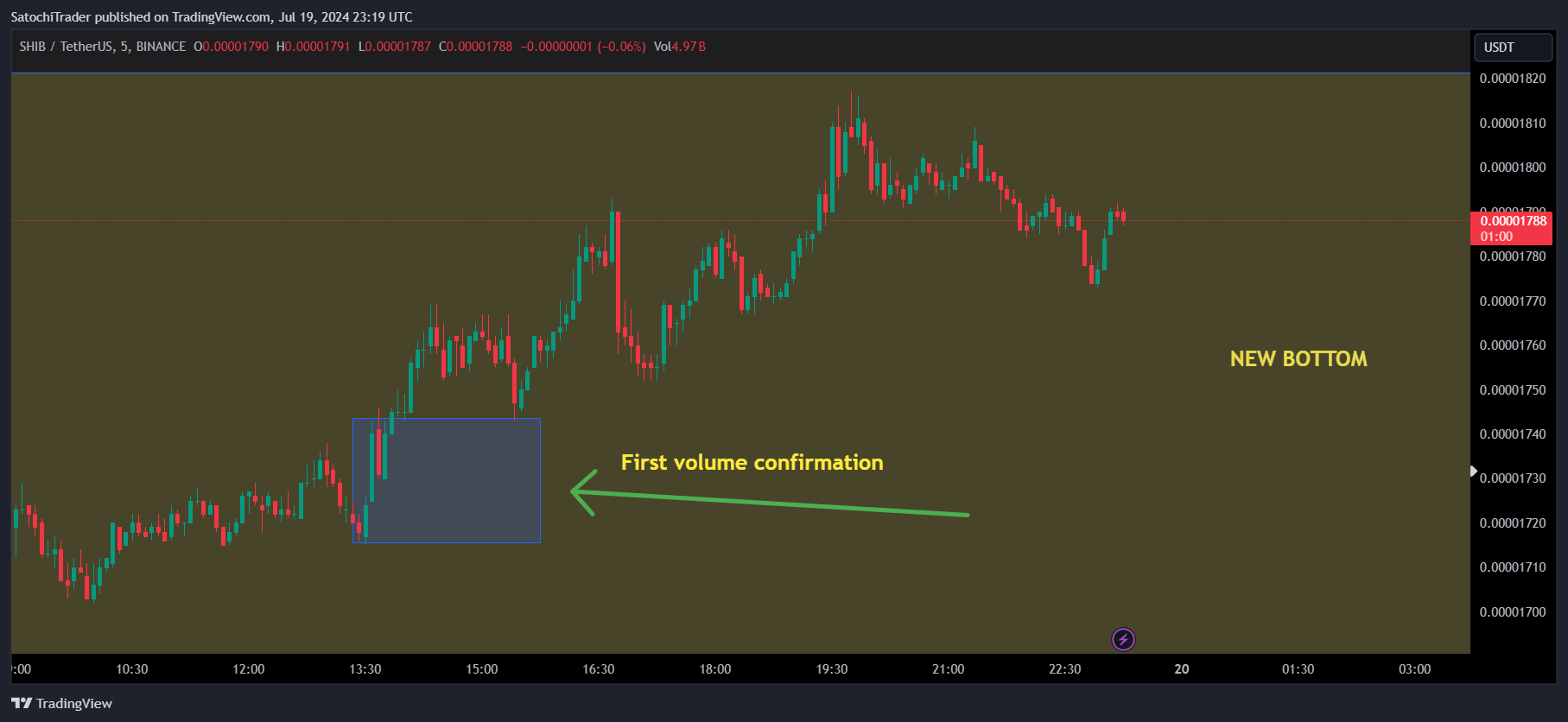Click the low value L0.00001787 in the legend
The height and width of the screenshot is (722, 1568).
394,47
